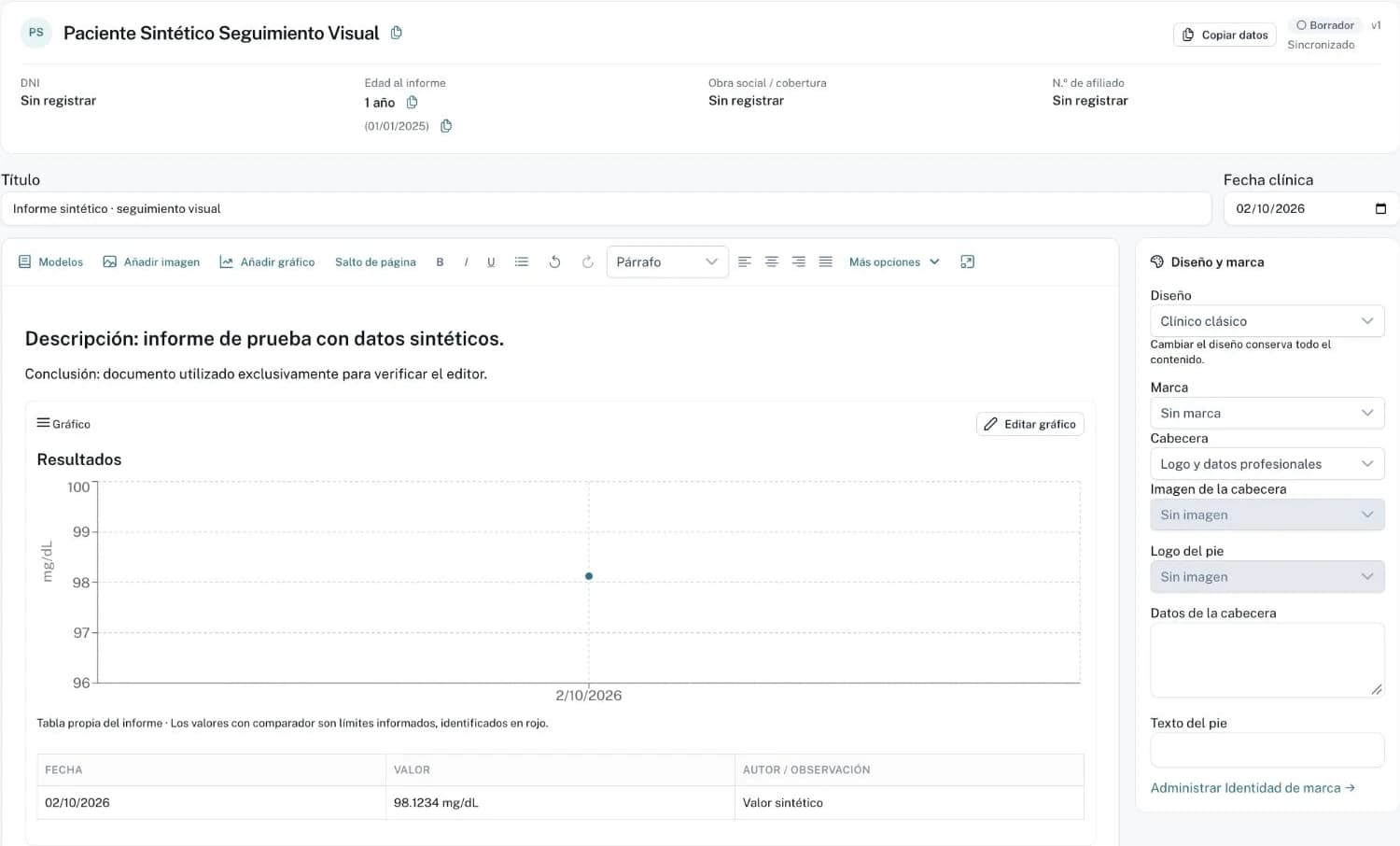Toggle italic formatting
Image resolution: width=1400 pixels, height=846 pixels.
(466, 262)
